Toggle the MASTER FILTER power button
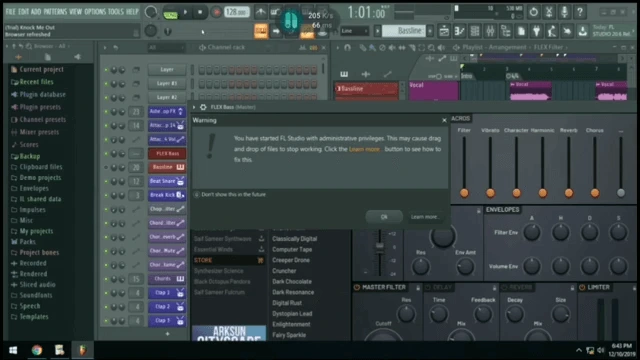This screenshot has height=360, width=640. (357, 287)
